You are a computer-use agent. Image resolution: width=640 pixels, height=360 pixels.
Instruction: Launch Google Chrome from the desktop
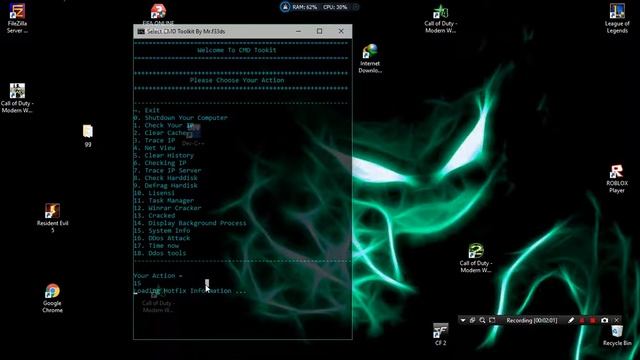(52, 298)
